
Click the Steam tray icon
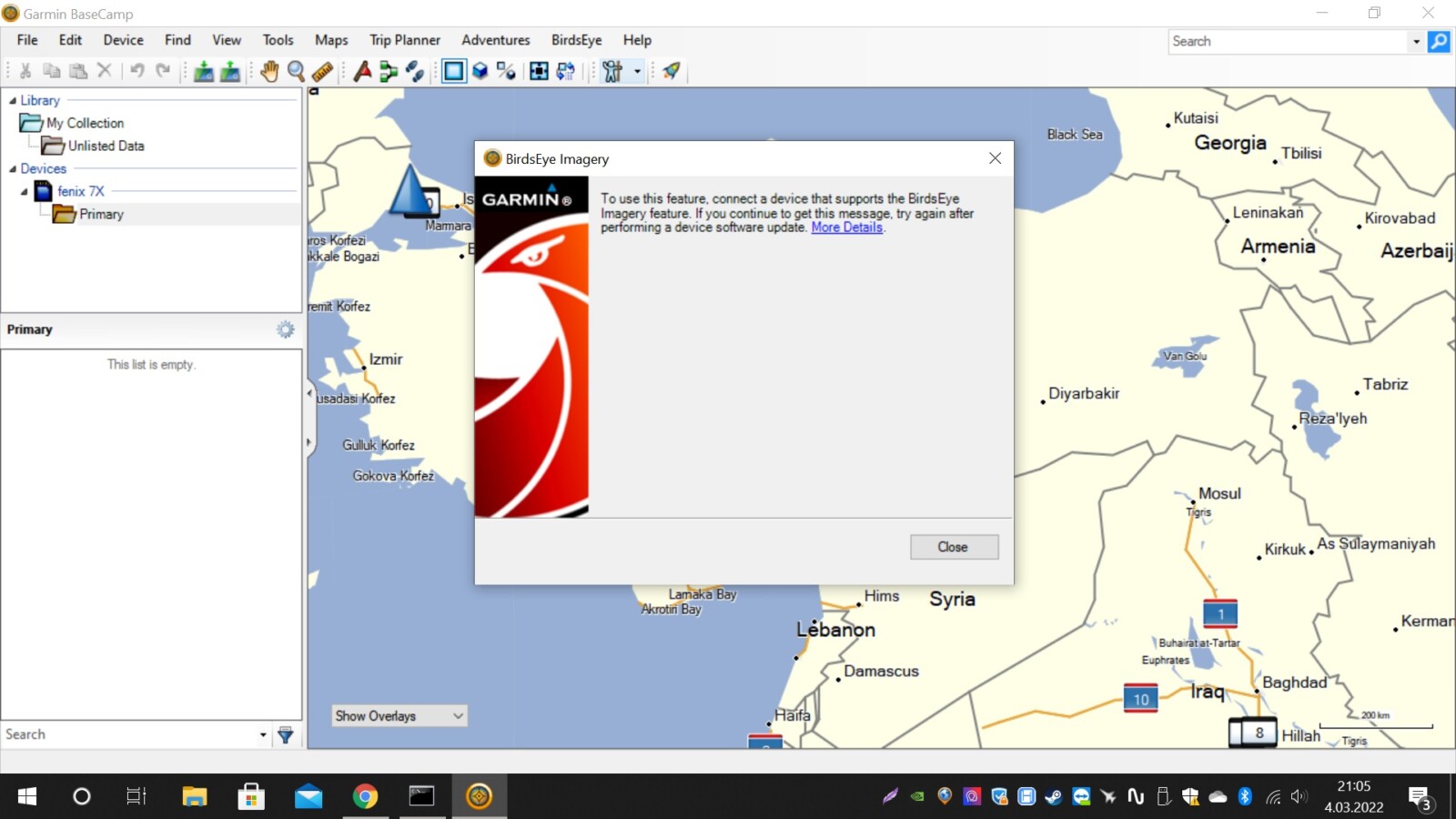1054,797
